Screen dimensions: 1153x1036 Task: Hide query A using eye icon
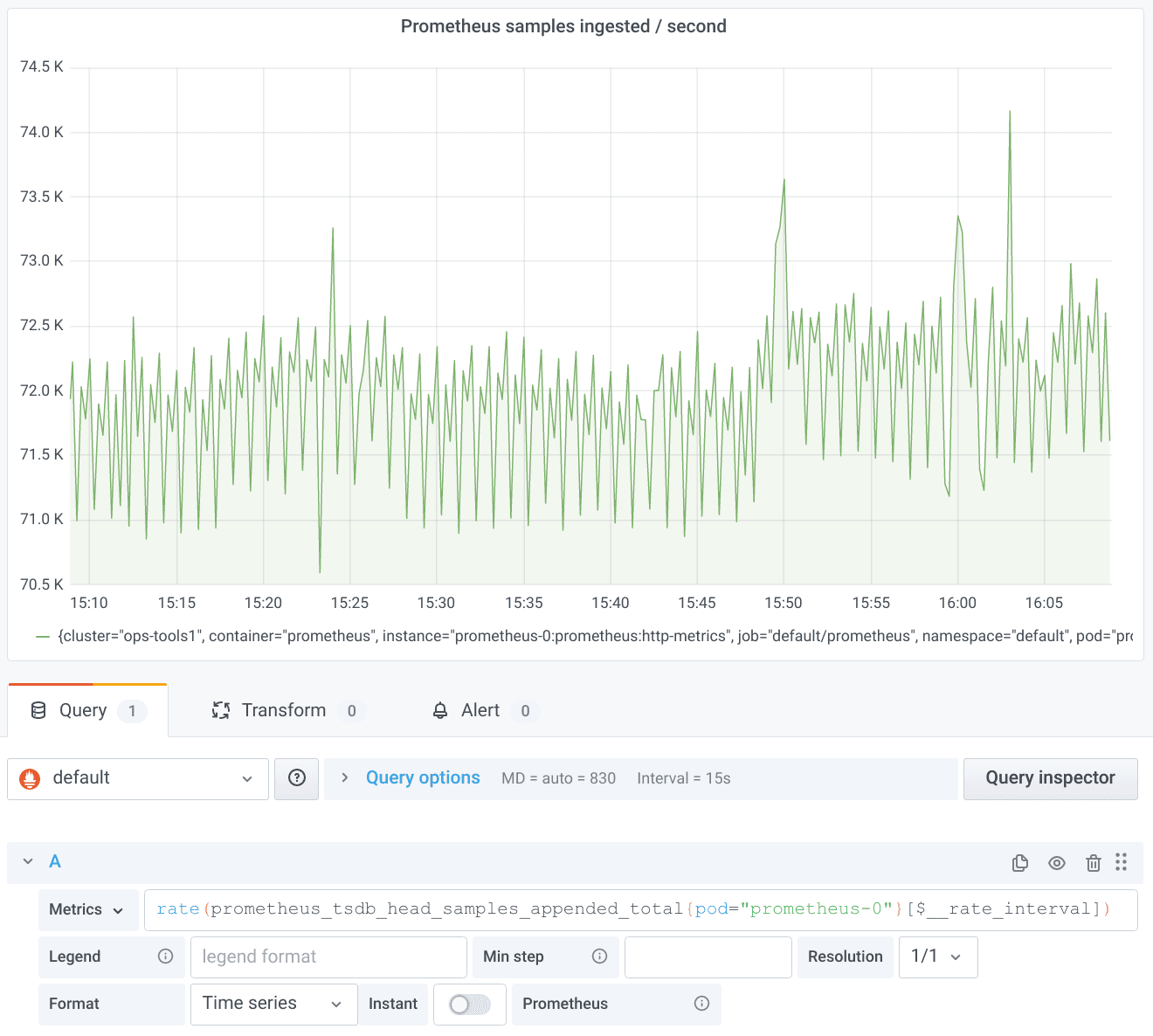point(1057,863)
